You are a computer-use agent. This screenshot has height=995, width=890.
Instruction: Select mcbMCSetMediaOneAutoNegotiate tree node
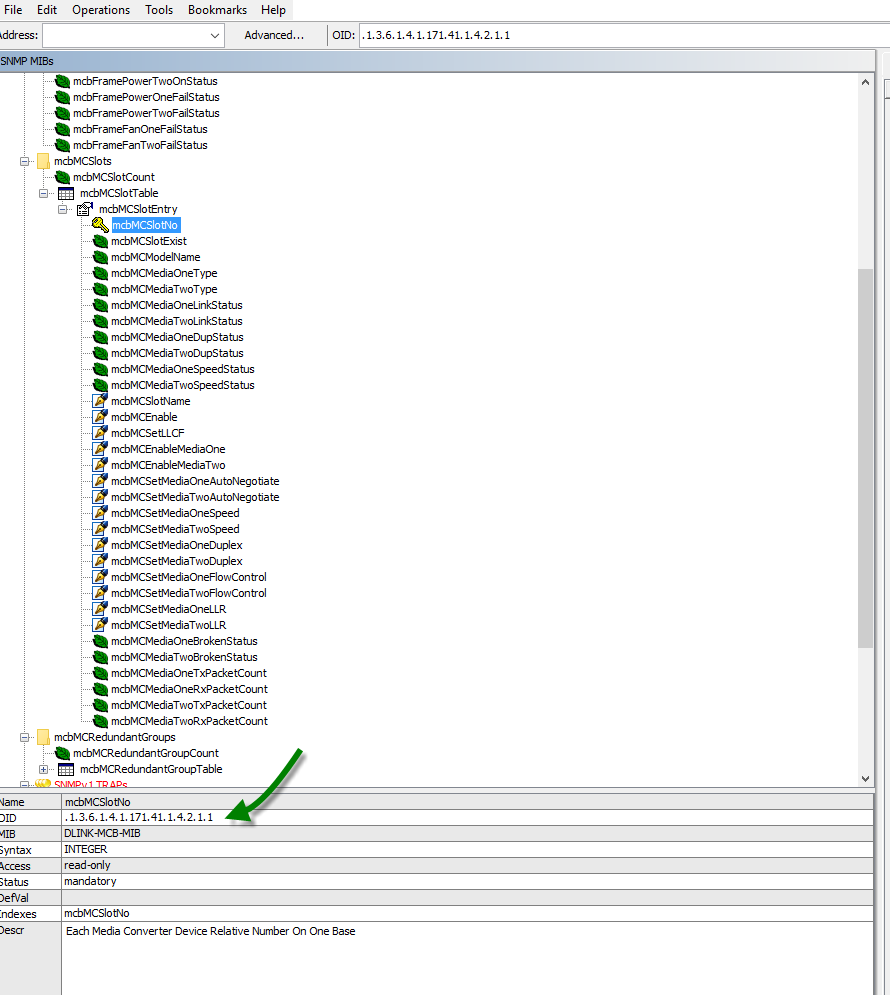(195, 481)
